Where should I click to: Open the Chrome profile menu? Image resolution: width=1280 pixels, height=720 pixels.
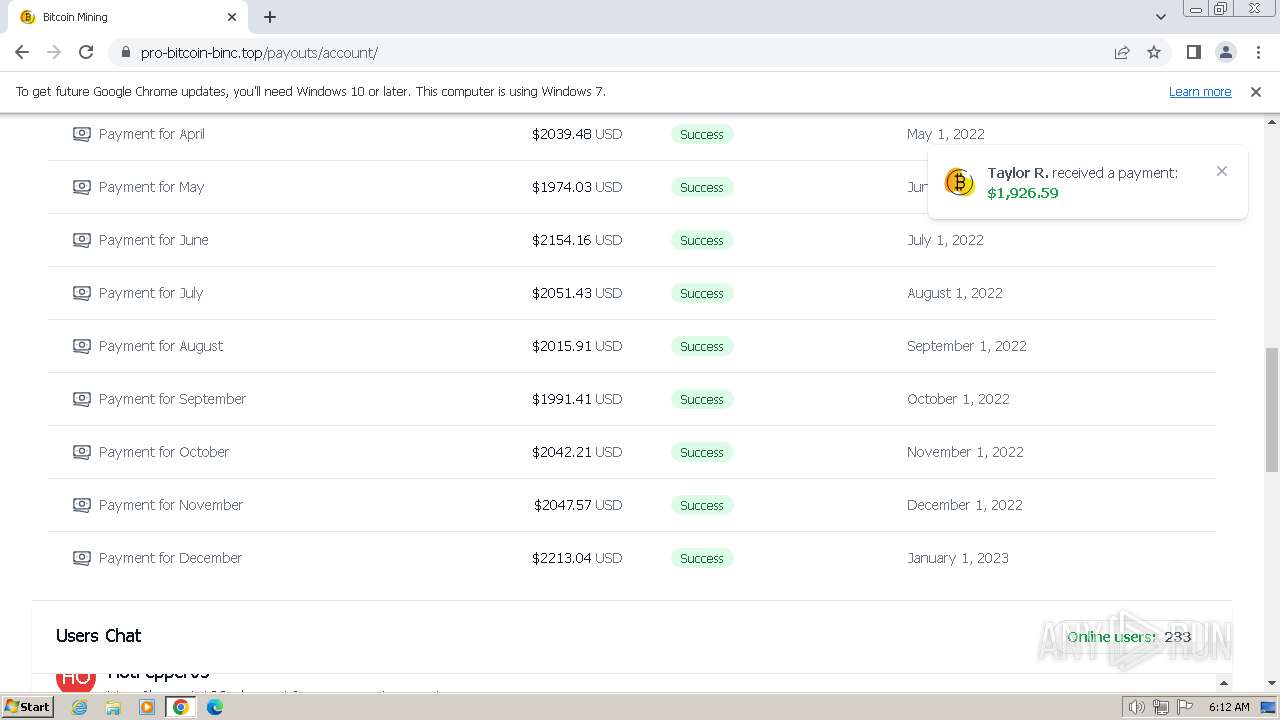point(1226,52)
